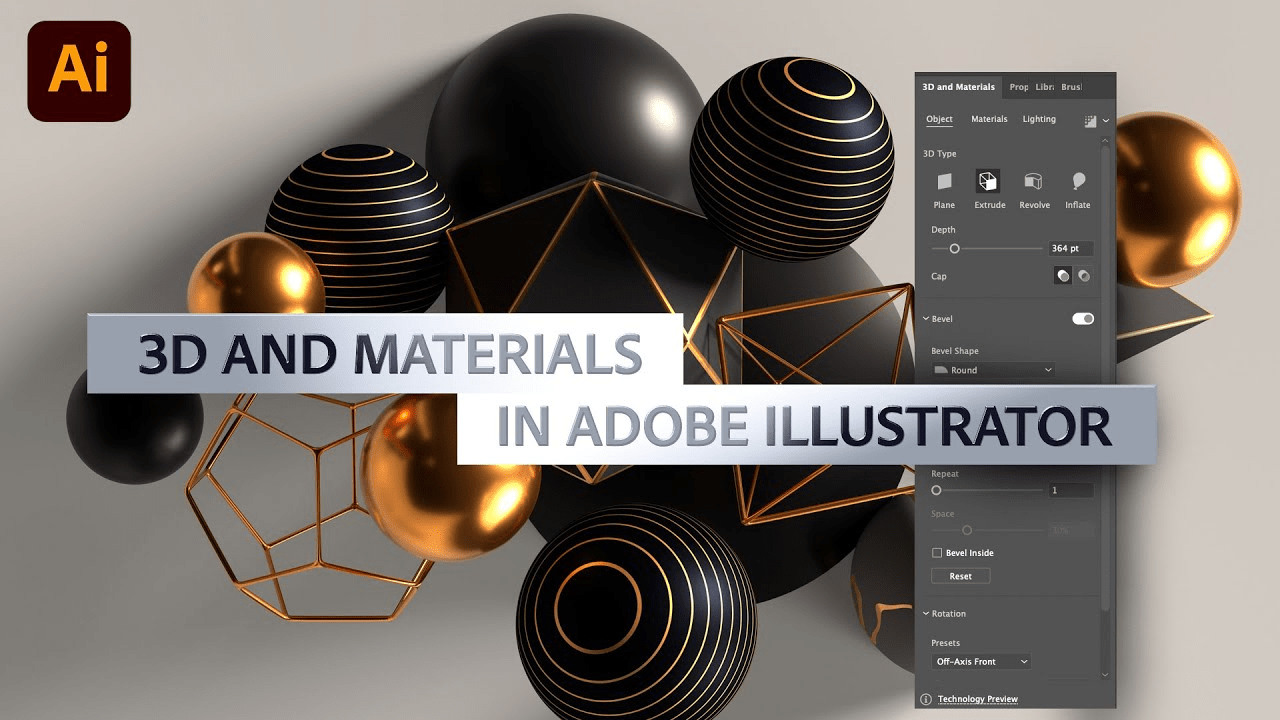Switch to the Materials tab
This screenshot has width=1280, height=720.
989,119
